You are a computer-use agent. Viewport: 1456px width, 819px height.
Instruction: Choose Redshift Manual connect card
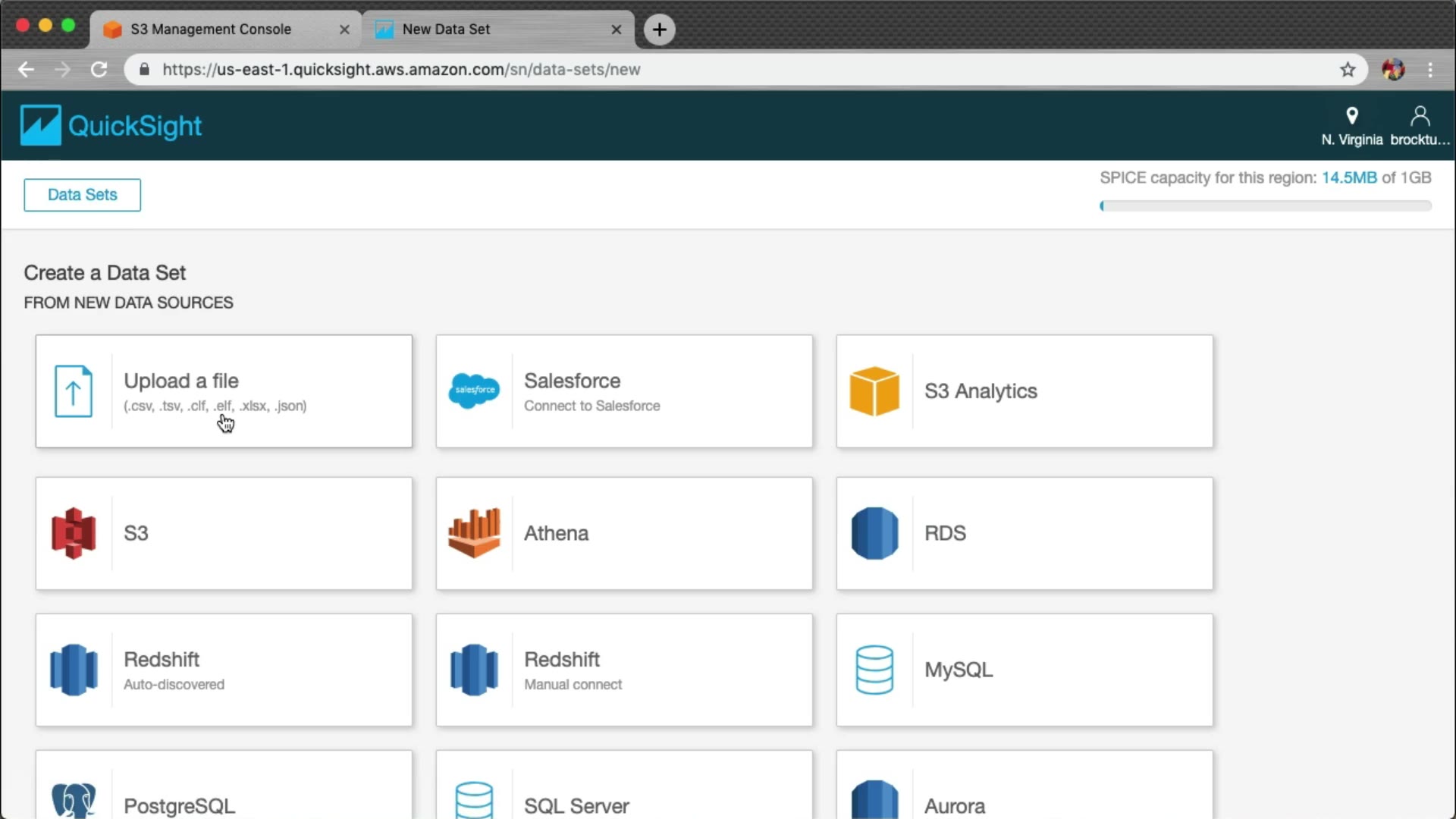click(623, 670)
